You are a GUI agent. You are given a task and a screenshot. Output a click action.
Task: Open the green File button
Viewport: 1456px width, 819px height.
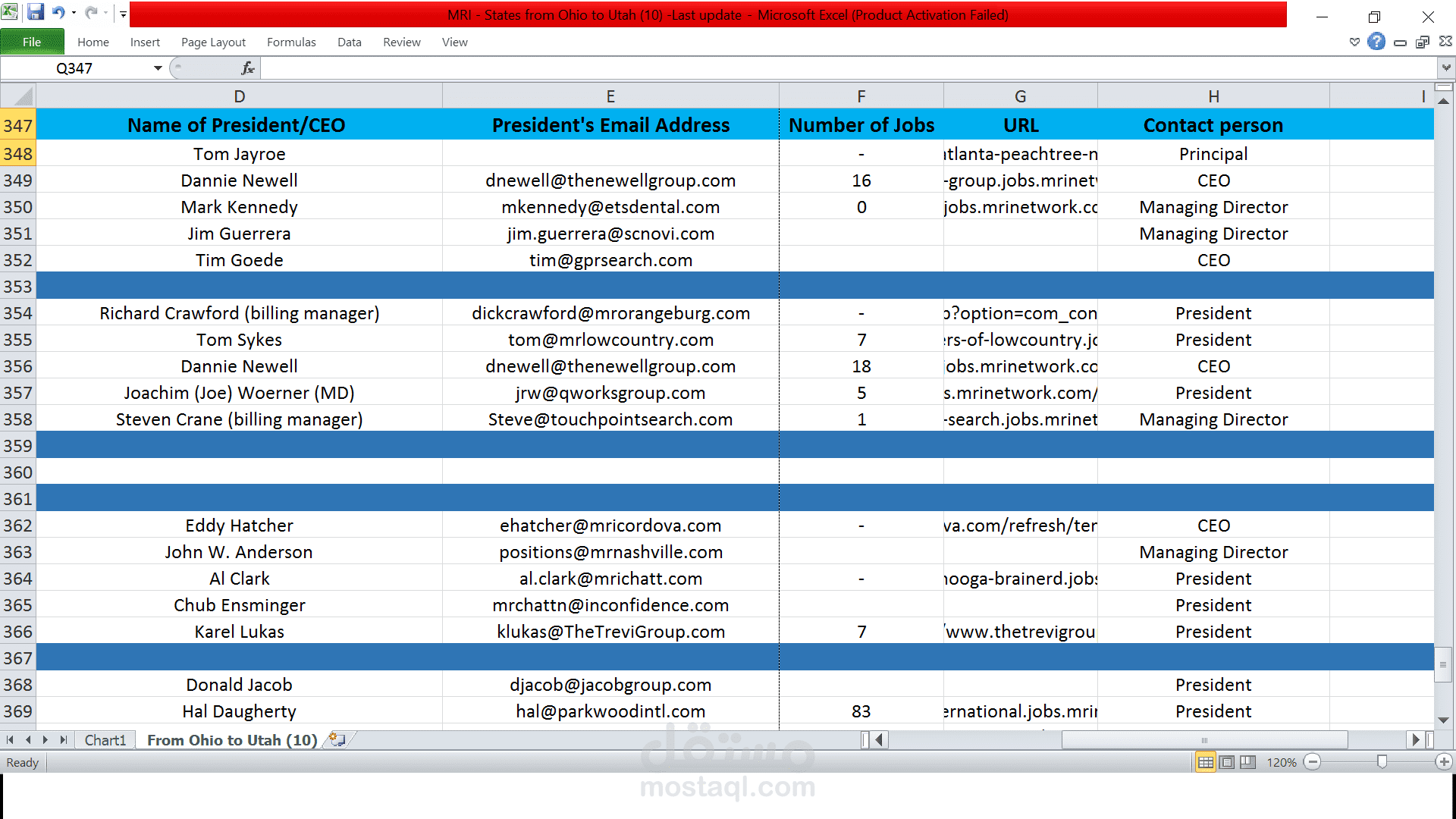[32, 42]
